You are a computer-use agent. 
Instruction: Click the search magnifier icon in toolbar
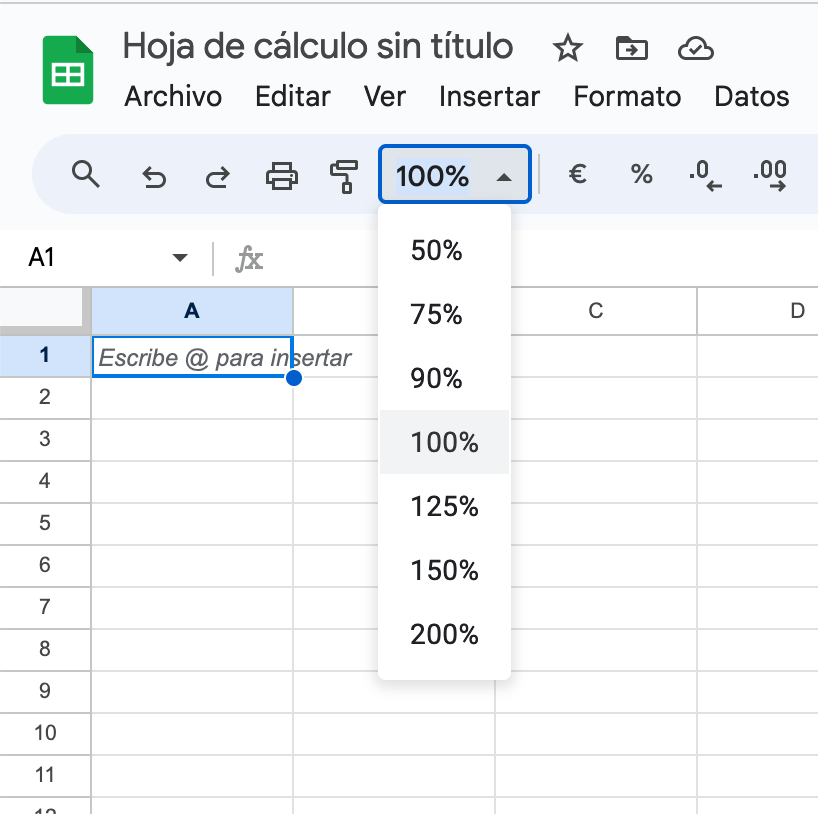(x=87, y=176)
